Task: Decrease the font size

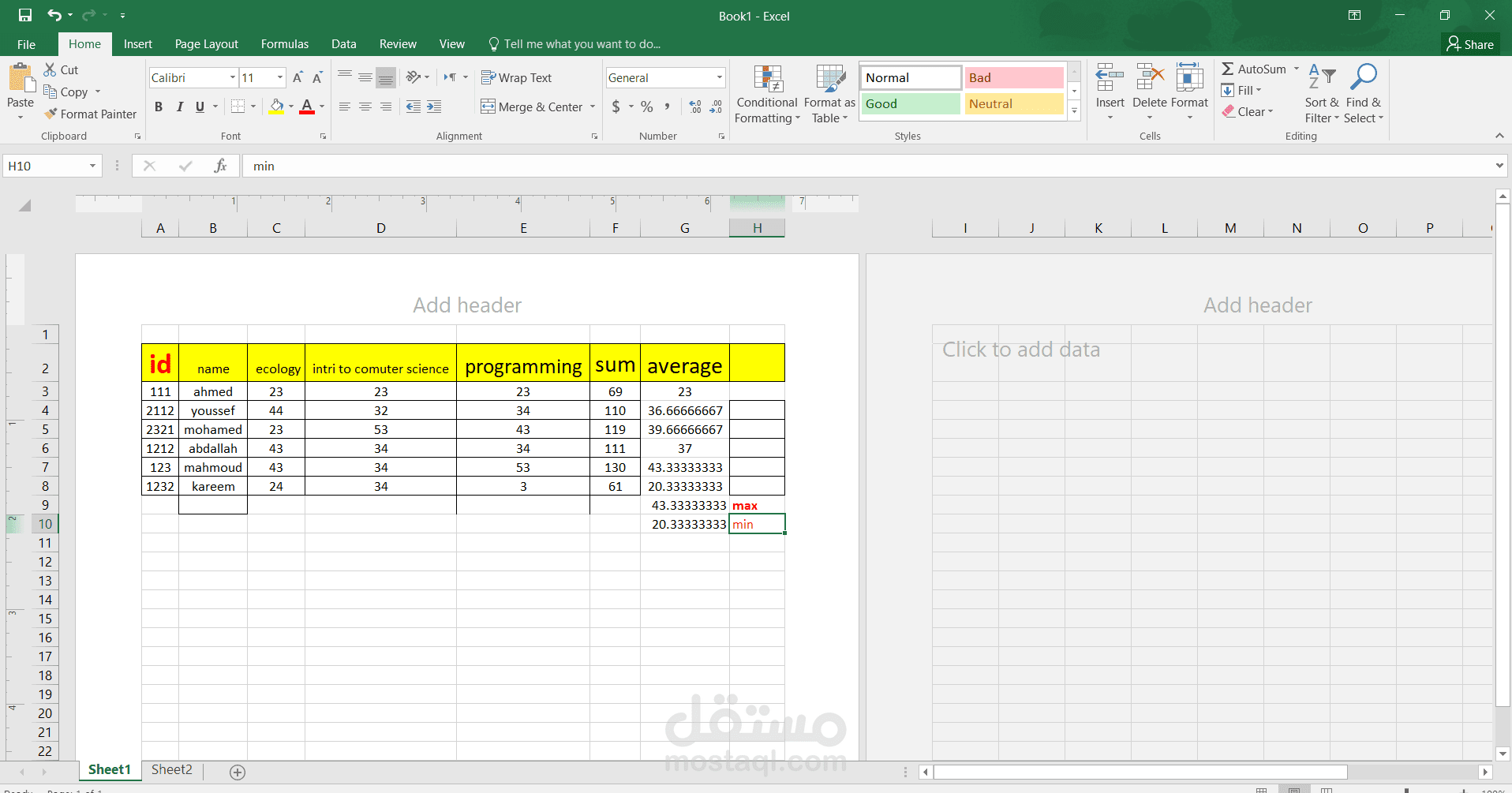Action: 317,77
